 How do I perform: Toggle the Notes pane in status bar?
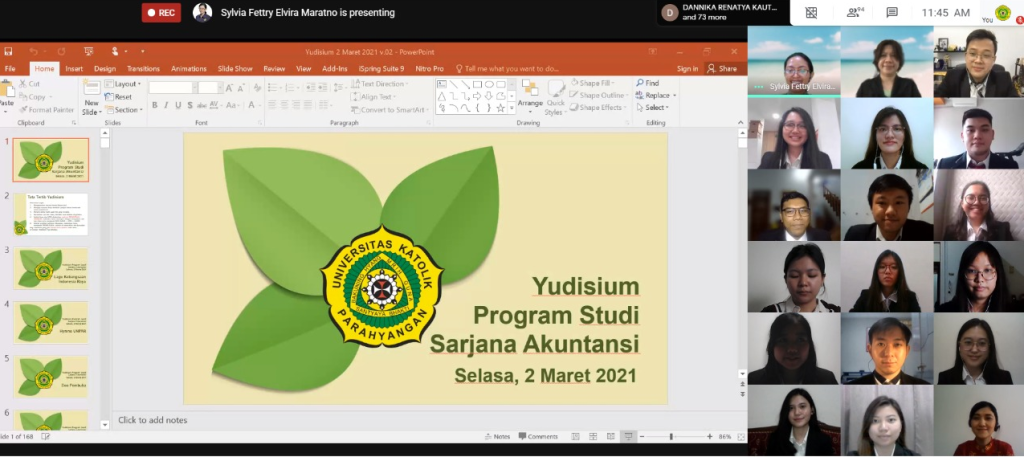(497, 436)
